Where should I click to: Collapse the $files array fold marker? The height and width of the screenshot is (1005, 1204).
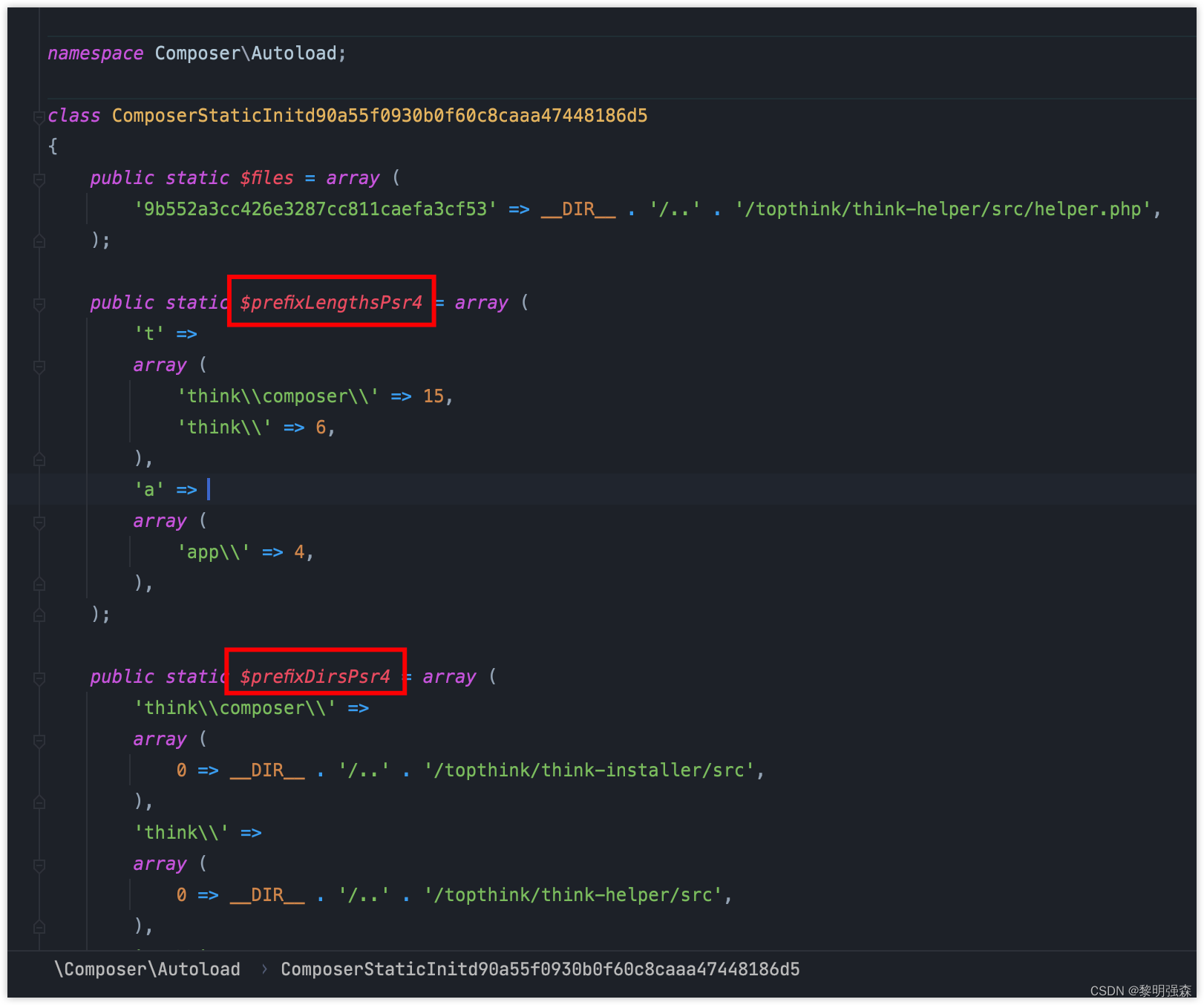[39, 179]
